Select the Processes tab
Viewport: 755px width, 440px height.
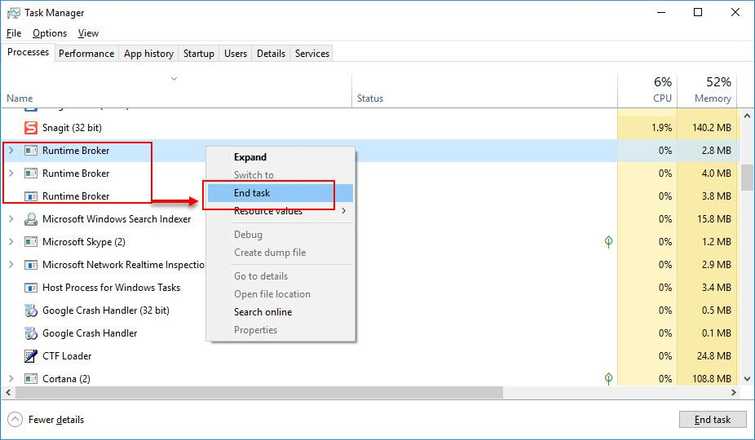point(28,52)
